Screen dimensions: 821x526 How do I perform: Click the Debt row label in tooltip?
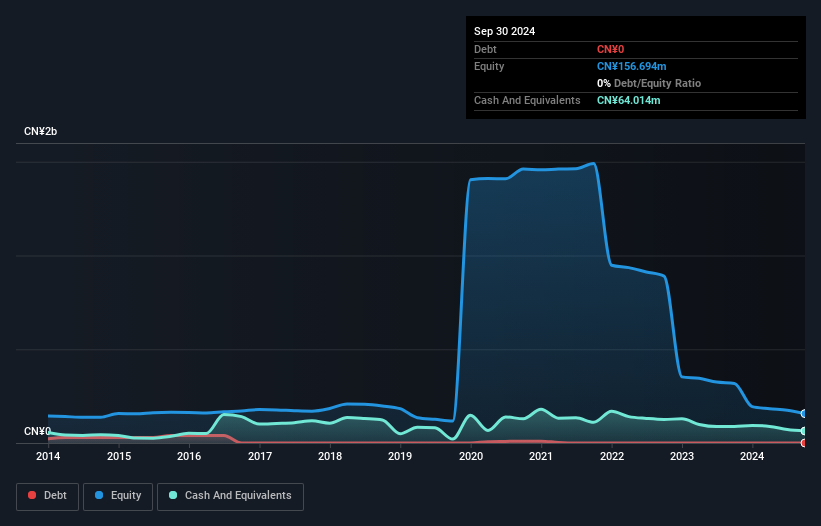click(x=485, y=49)
